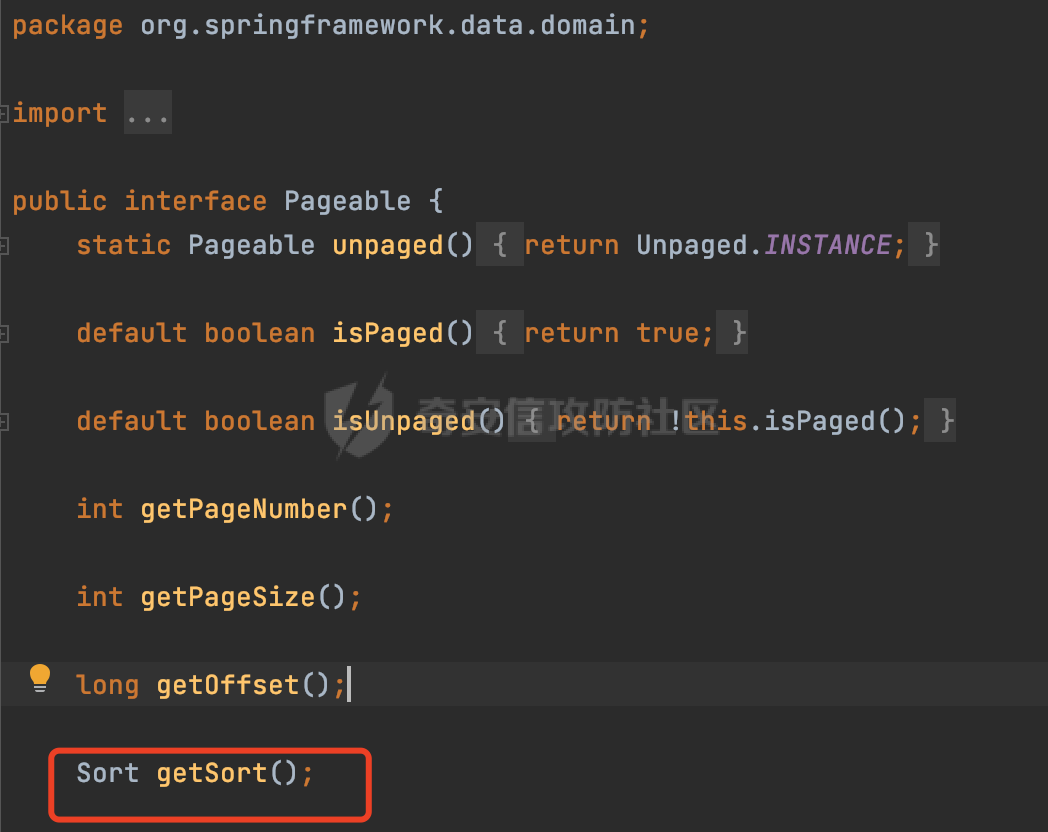1048x832 pixels.
Task: Click the purple INSTANCE constant
Action: pyautogui.click(x=827, y=245)
